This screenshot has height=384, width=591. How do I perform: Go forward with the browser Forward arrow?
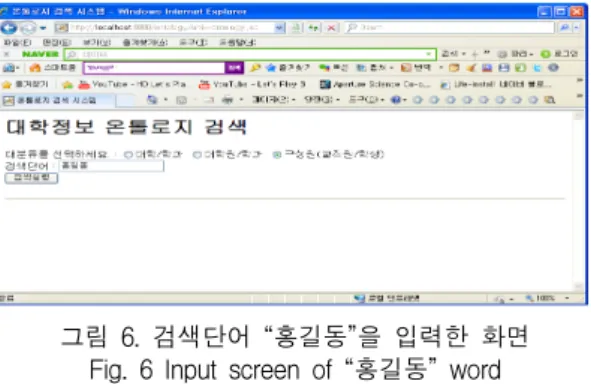tap(28, 28)
